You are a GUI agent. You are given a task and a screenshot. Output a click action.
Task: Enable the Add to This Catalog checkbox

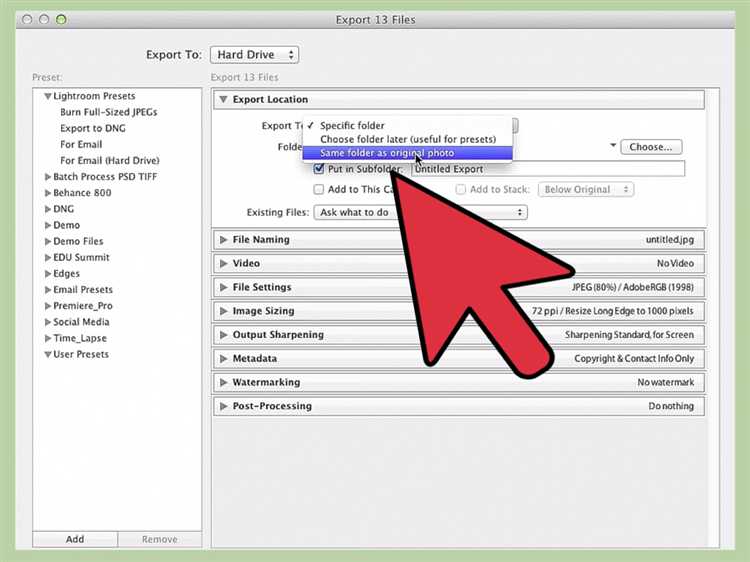319,189
